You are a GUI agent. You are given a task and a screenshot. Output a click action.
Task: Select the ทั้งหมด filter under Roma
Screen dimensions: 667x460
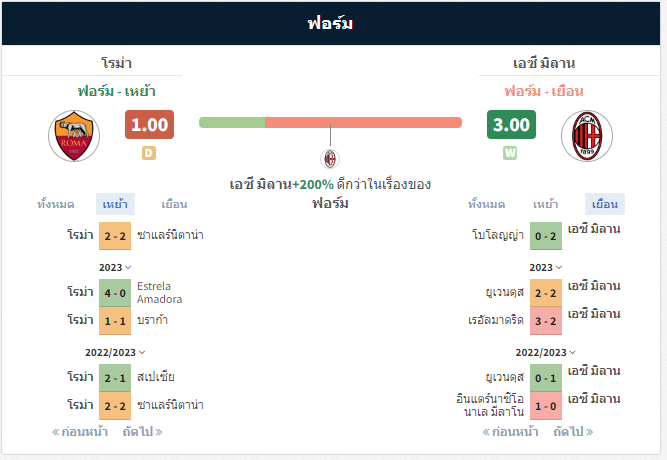(x=56, y=204)
